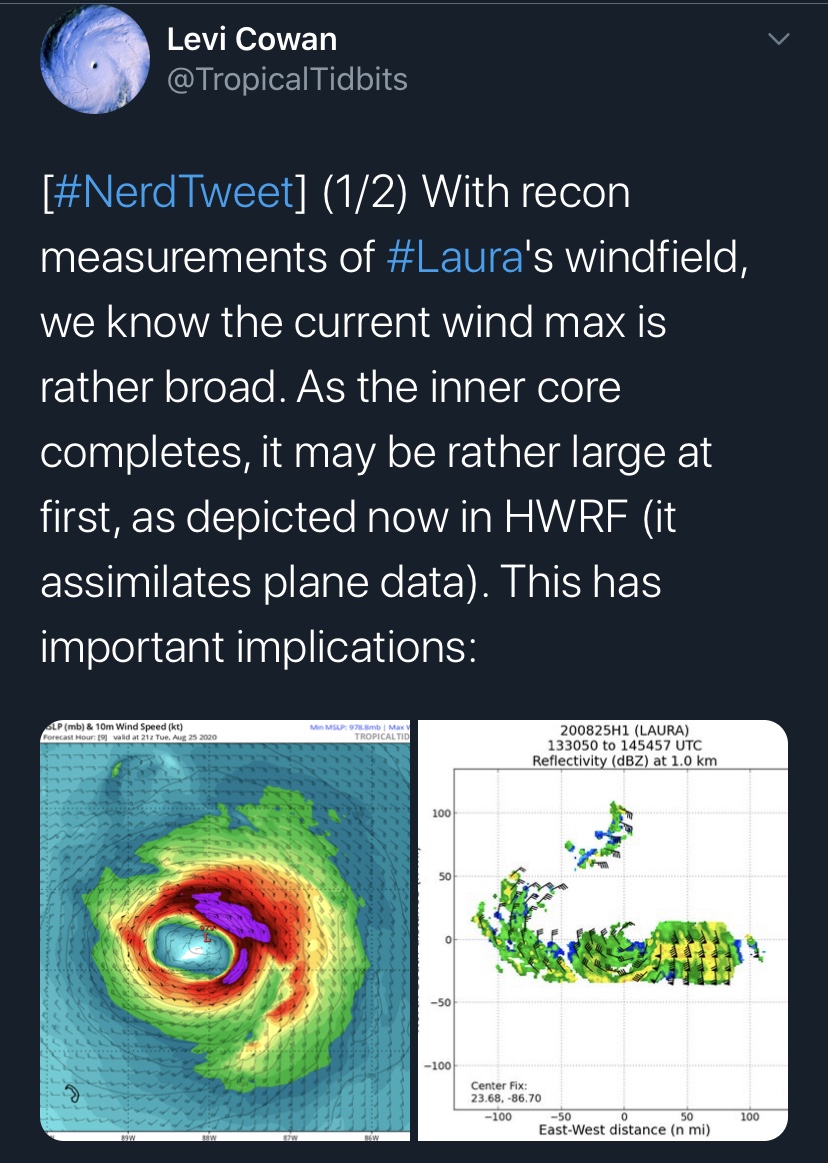
Task: Open the HWRF wind speed map image
Action: 225,930
